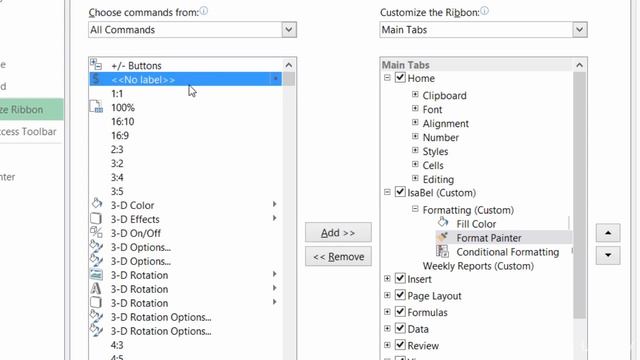Expand the Data tab node
Image resolution: width=640 pixels, height=360 pixels.
coord(387,329)
